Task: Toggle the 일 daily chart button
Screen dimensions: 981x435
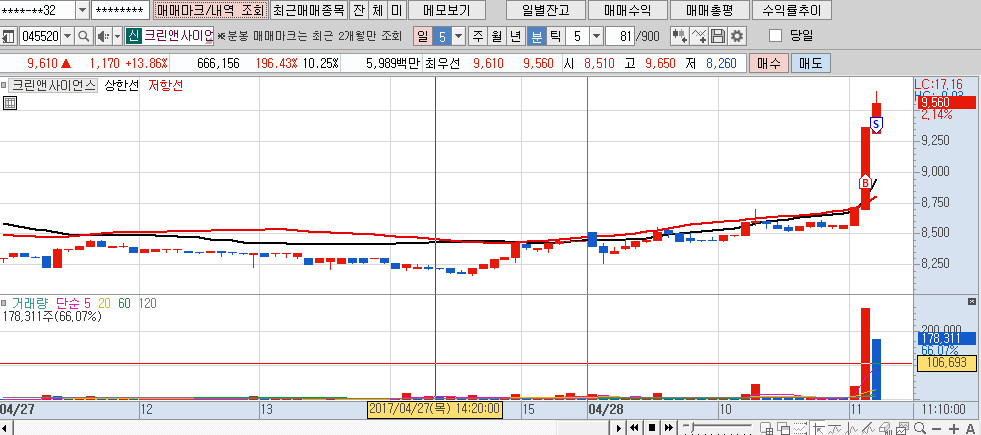Action: pyautogui.click(x=422, y=36)
